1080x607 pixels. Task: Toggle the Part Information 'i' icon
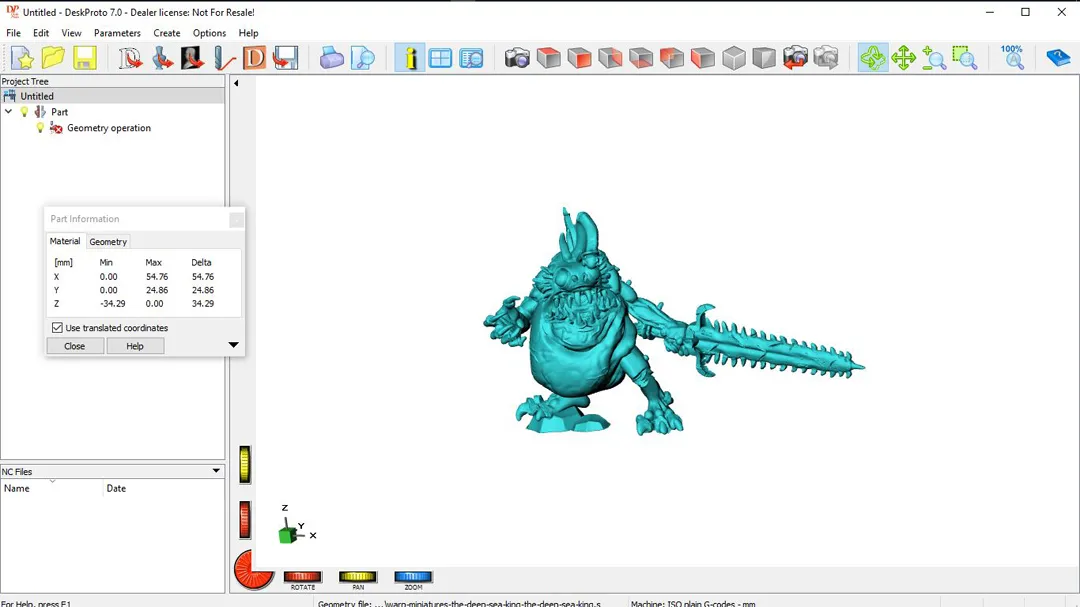point(410,58)
